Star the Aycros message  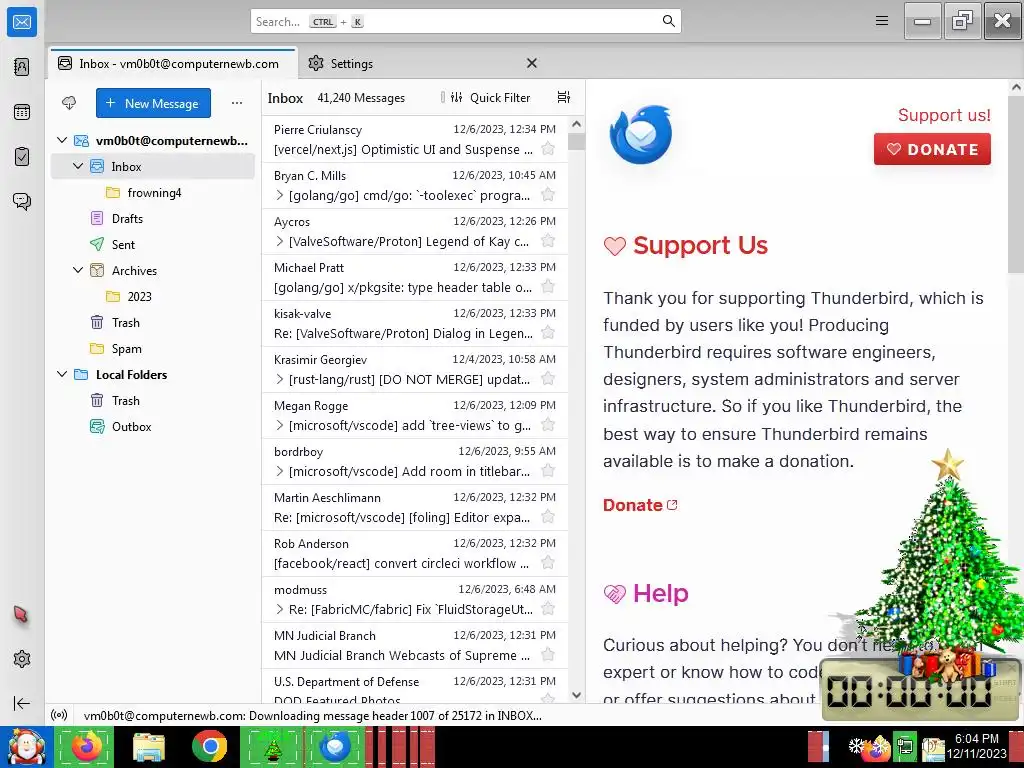click(548, 241)
